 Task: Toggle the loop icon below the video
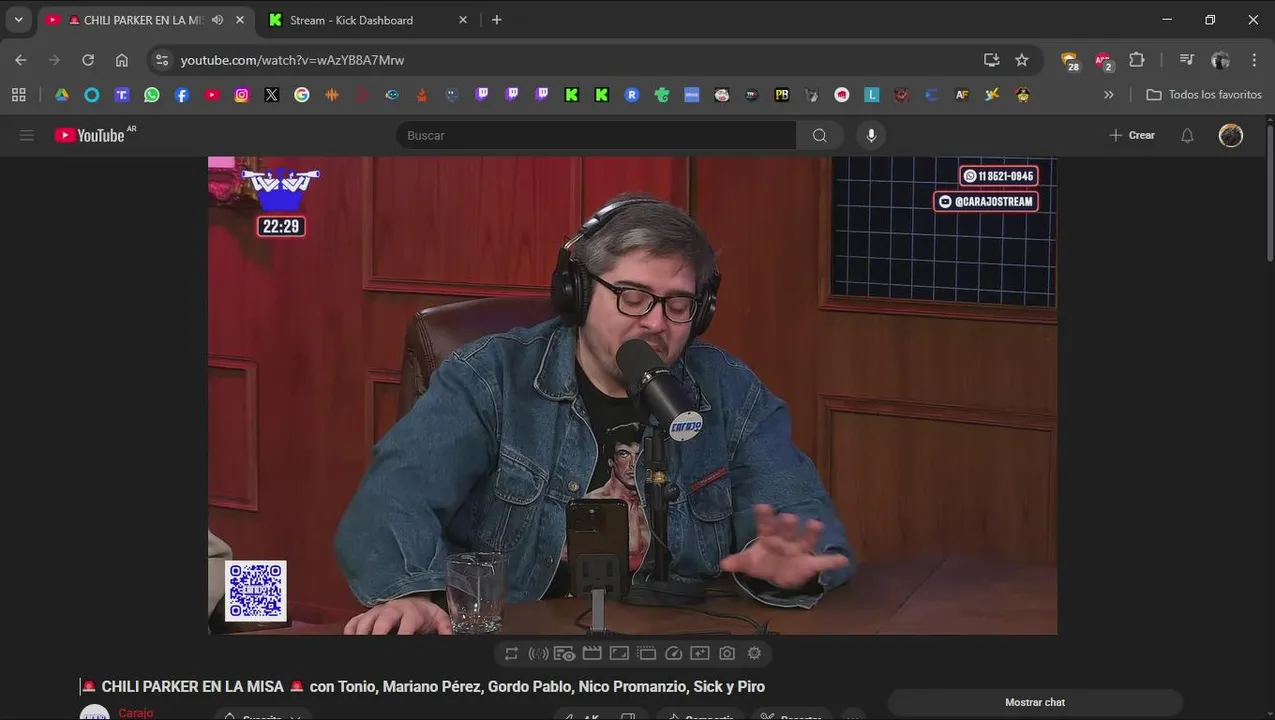pyautogui.click(x=511, y=653)
